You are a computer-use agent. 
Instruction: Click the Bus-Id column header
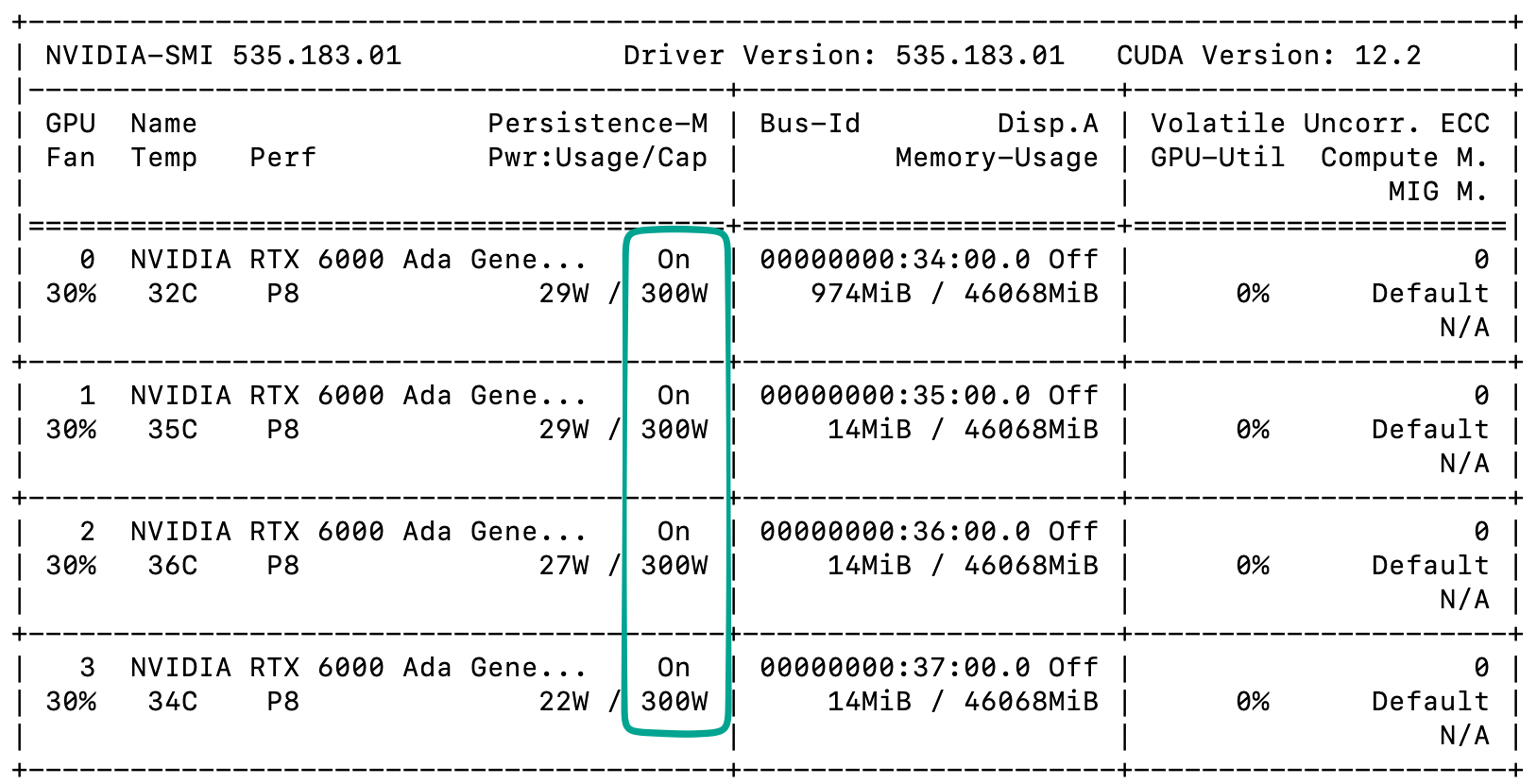pos(810,124)
